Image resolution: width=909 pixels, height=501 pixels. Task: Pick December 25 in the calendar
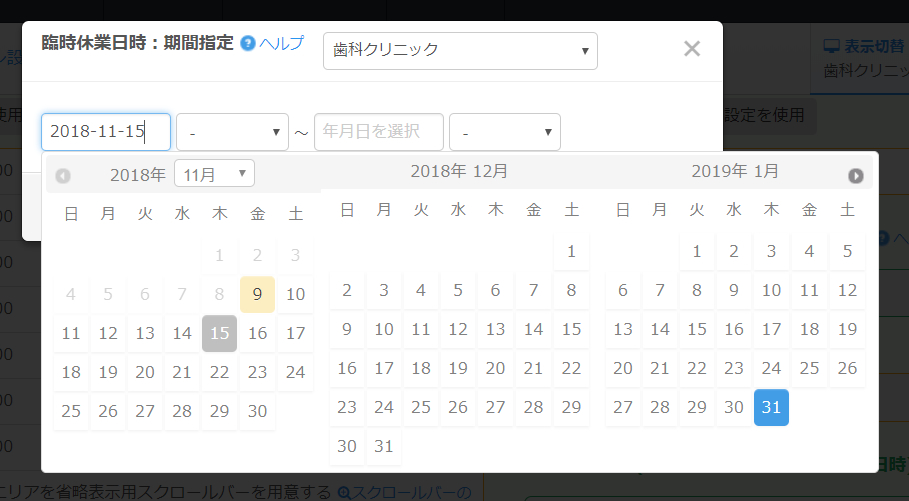coord(421,407)
